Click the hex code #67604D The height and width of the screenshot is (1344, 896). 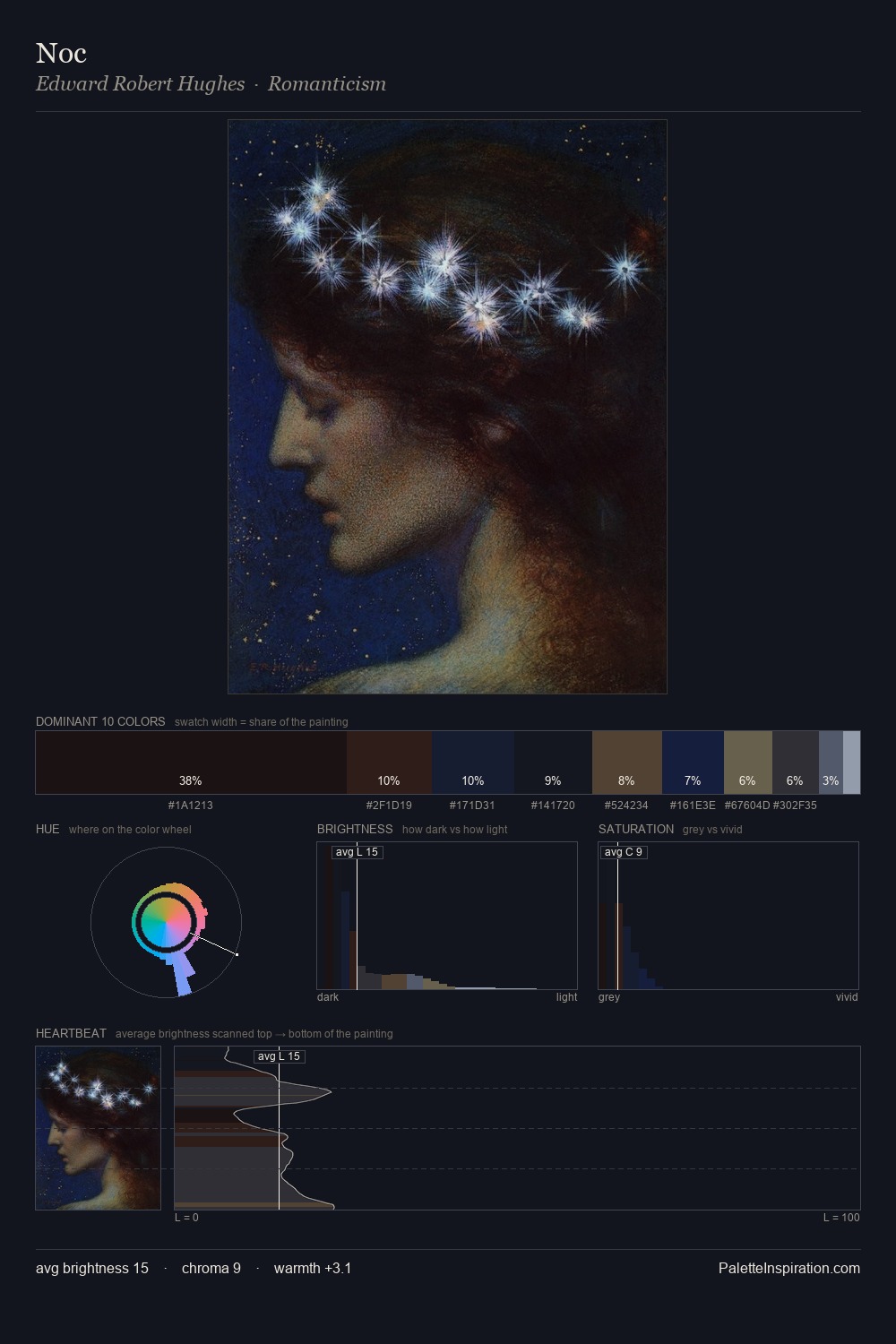(x=747, y=805)
